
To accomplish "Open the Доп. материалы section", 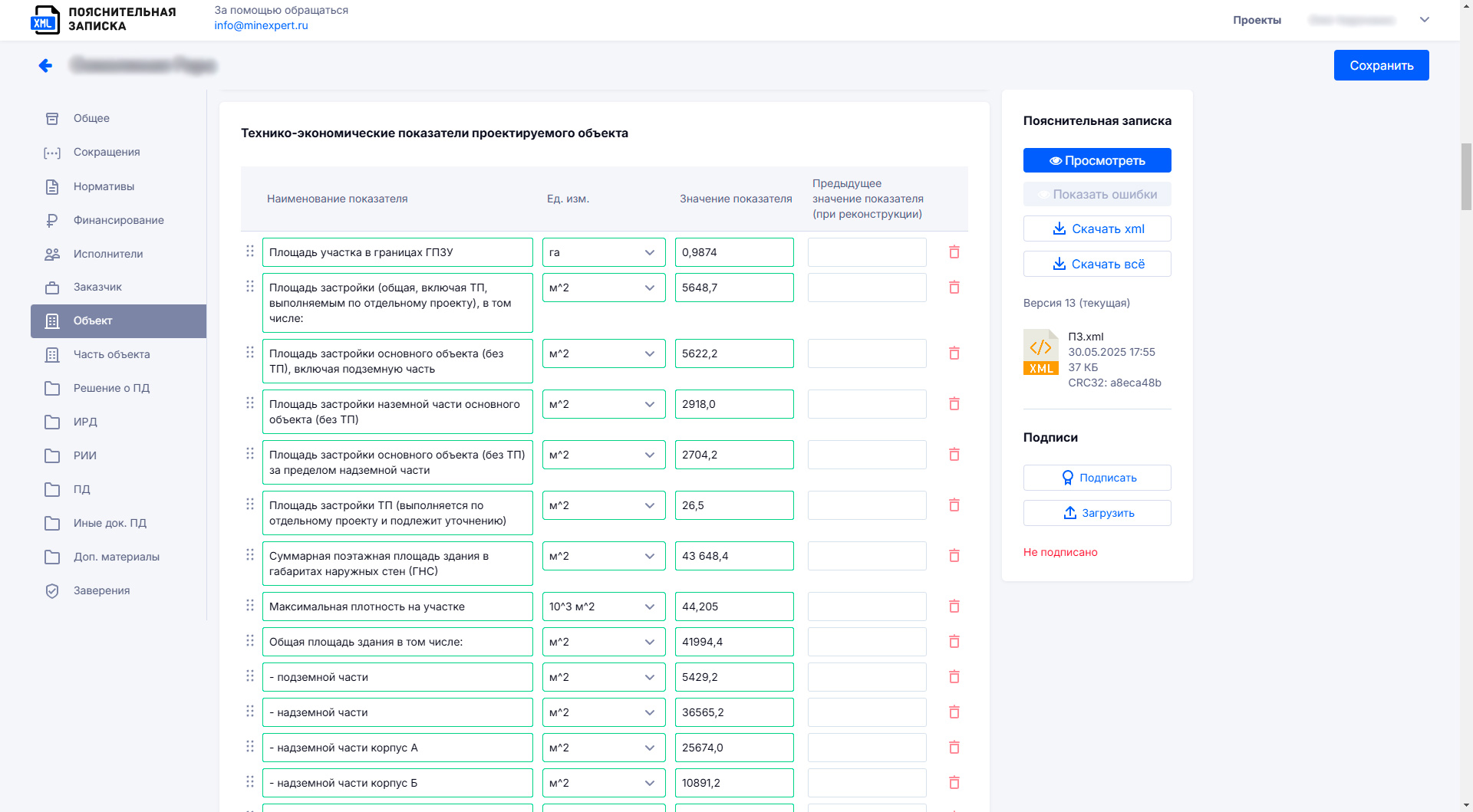I will (x=118, y=557).
